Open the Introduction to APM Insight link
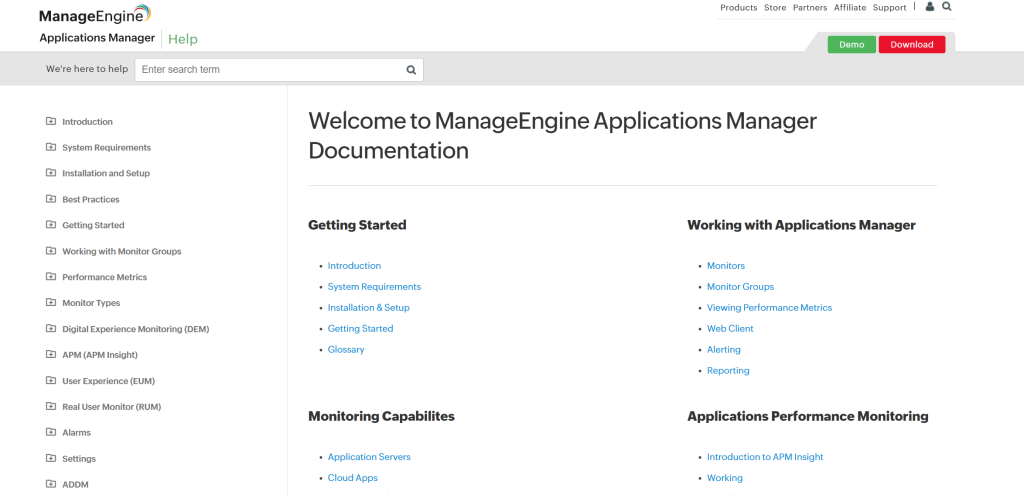 point(765,457)
